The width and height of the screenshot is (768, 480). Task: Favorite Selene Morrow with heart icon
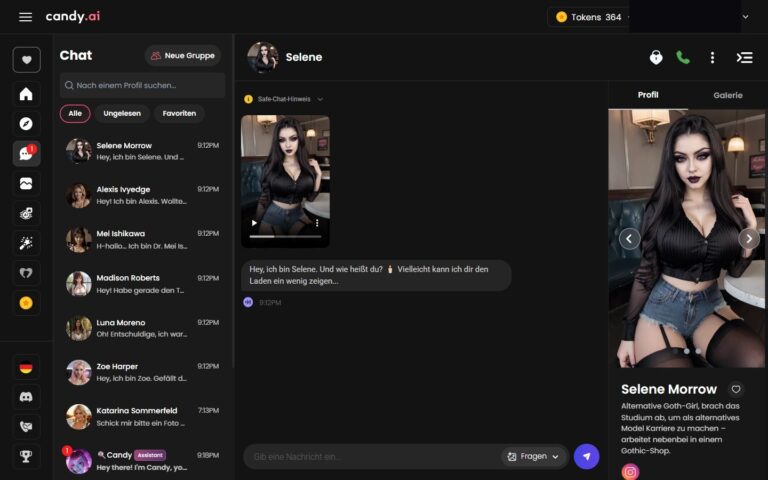(x=736, y=389)
